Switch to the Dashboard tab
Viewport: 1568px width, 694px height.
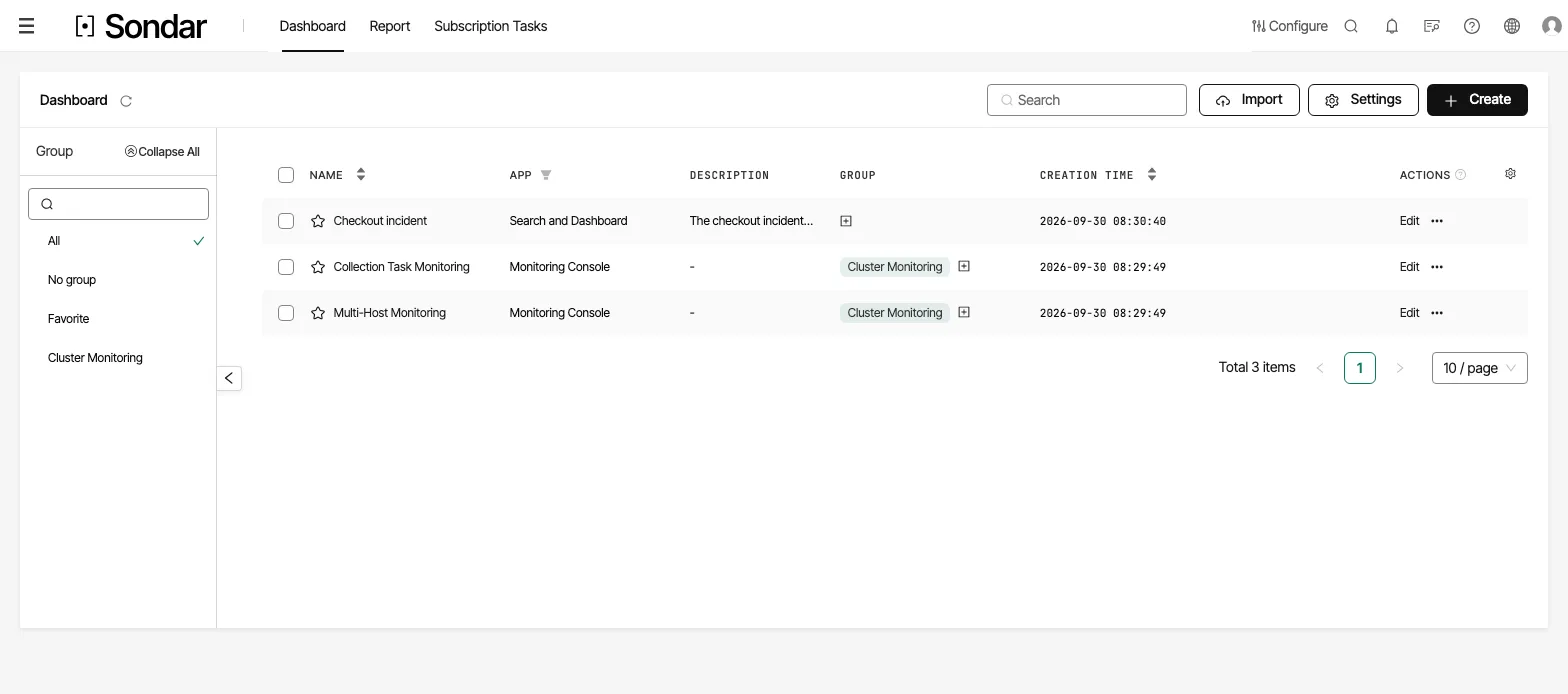[313, 26]
